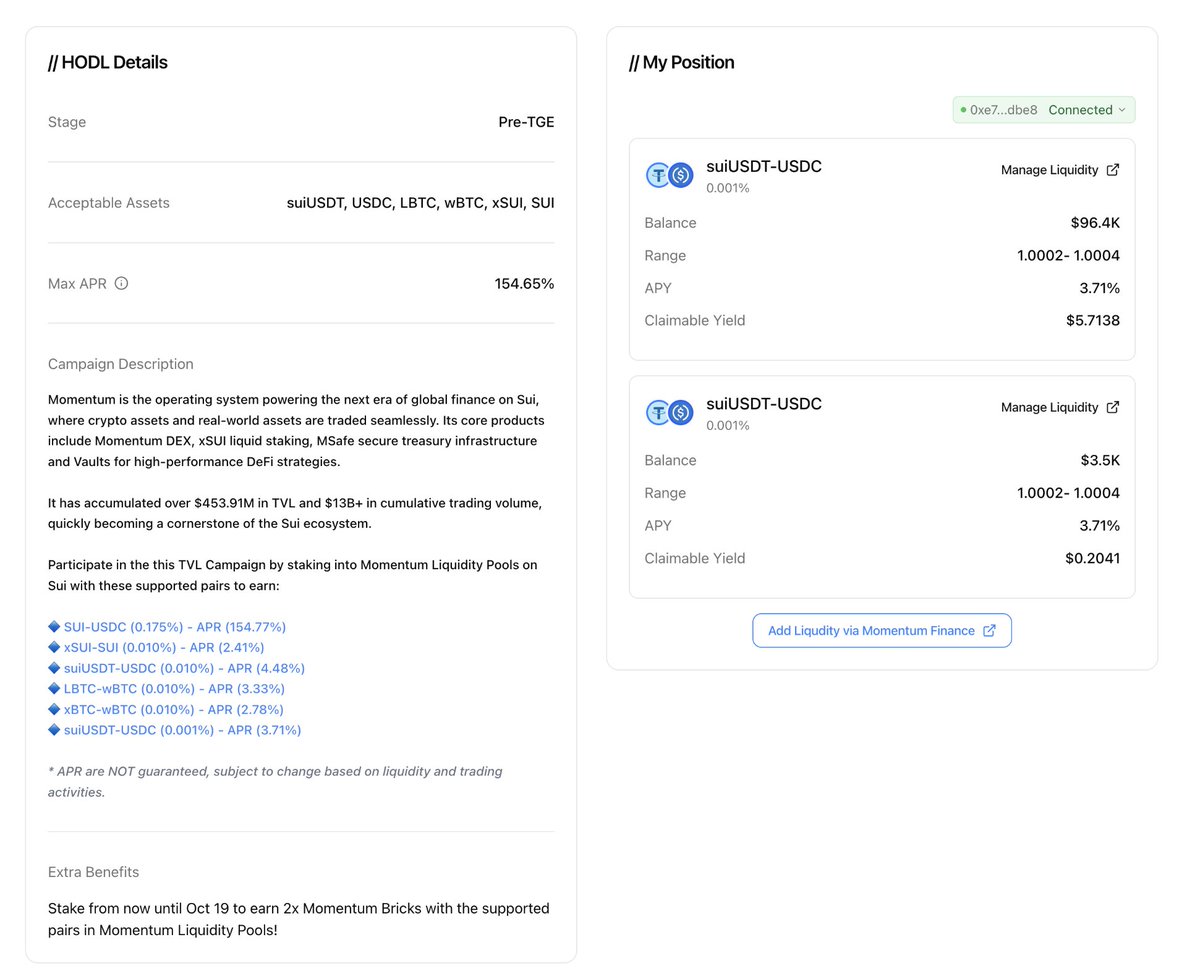The height and width of the screenshot is (979, 1200).
Task: Click second position's suiUSDT-USDC token pair icon
Action: pyautogui.click(x=670, y=412)
